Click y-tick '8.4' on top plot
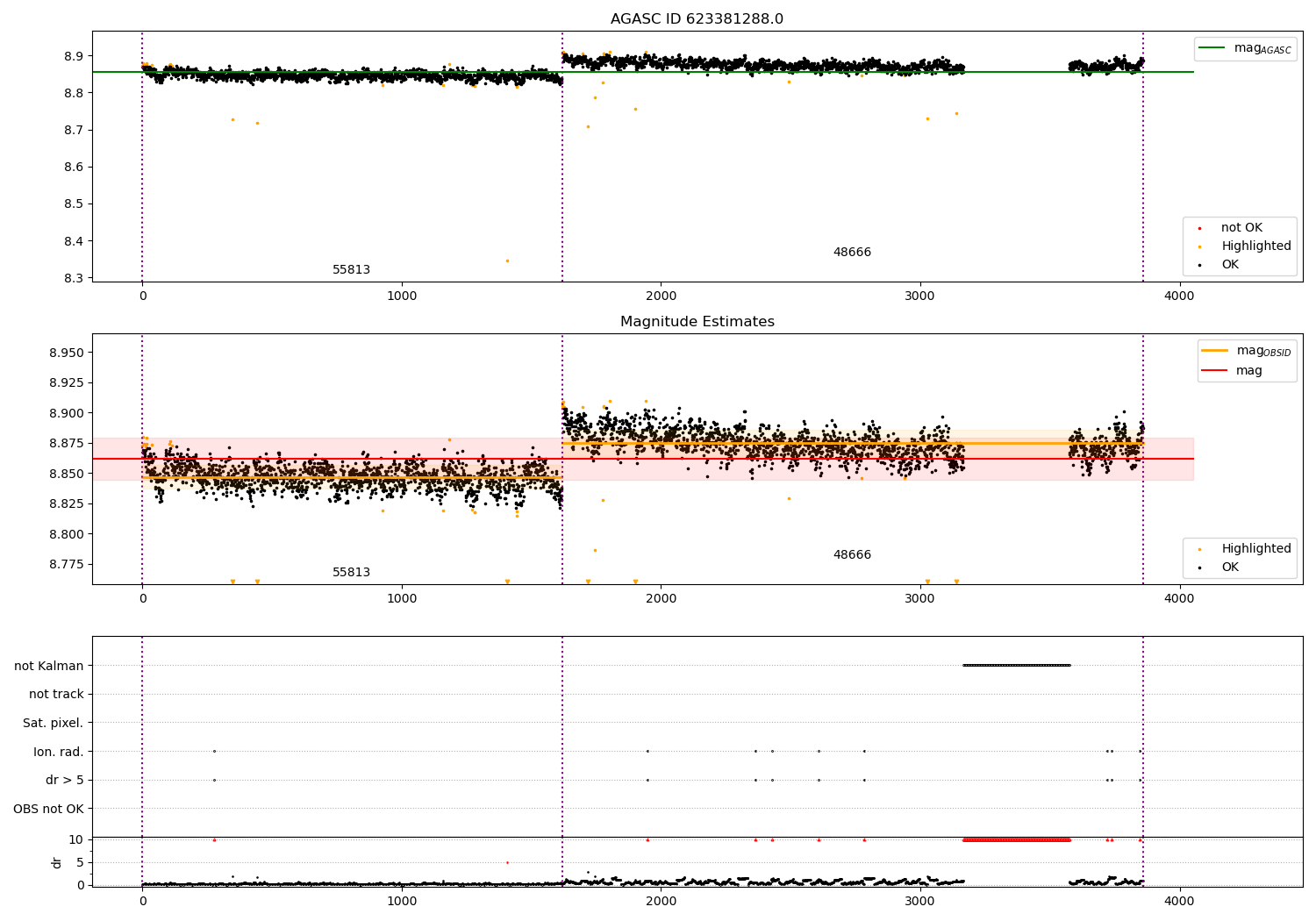 [x=74, y=241]
